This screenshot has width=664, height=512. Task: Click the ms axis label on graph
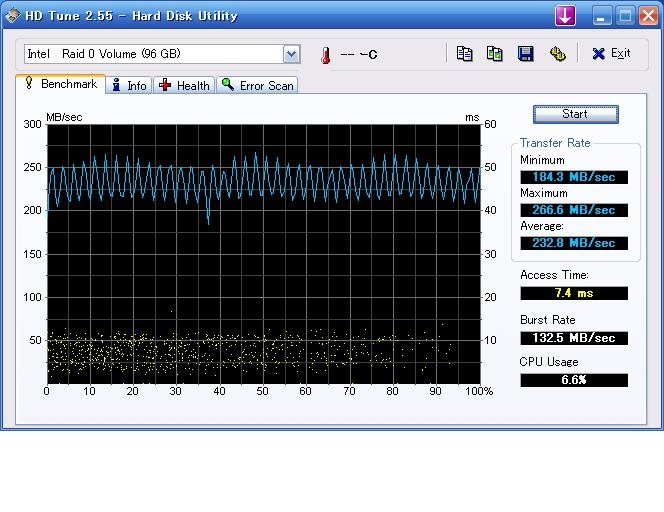(472, 117)
